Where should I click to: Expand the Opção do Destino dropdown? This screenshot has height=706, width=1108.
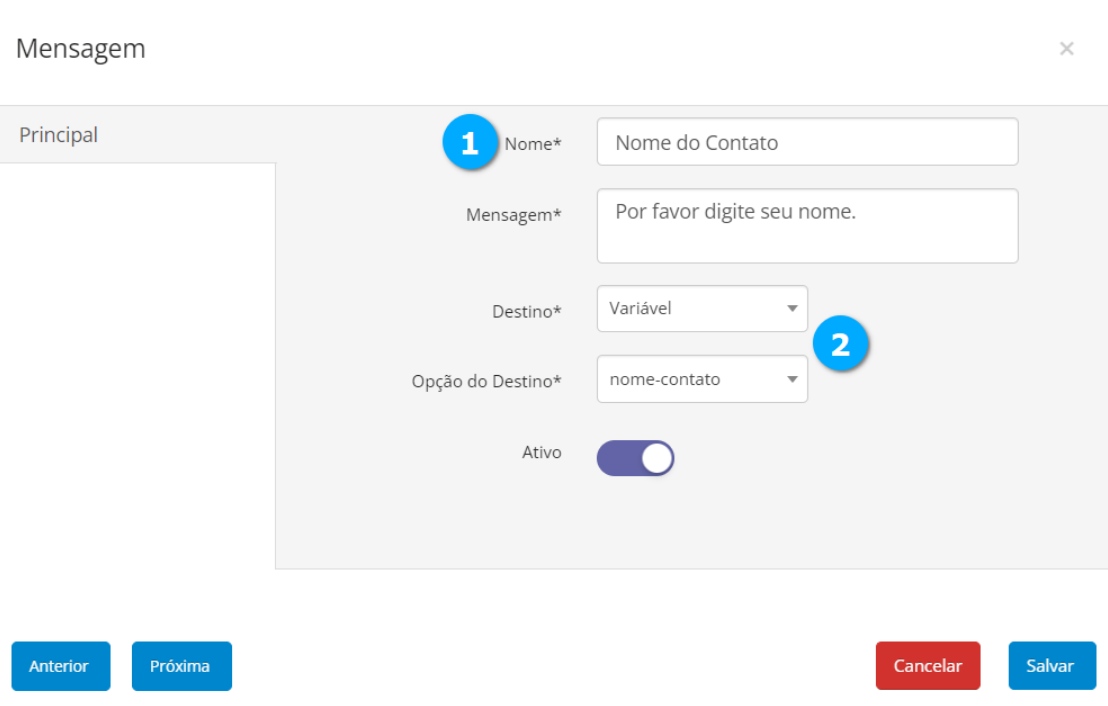pyautogui.click(x=701, y=380)
